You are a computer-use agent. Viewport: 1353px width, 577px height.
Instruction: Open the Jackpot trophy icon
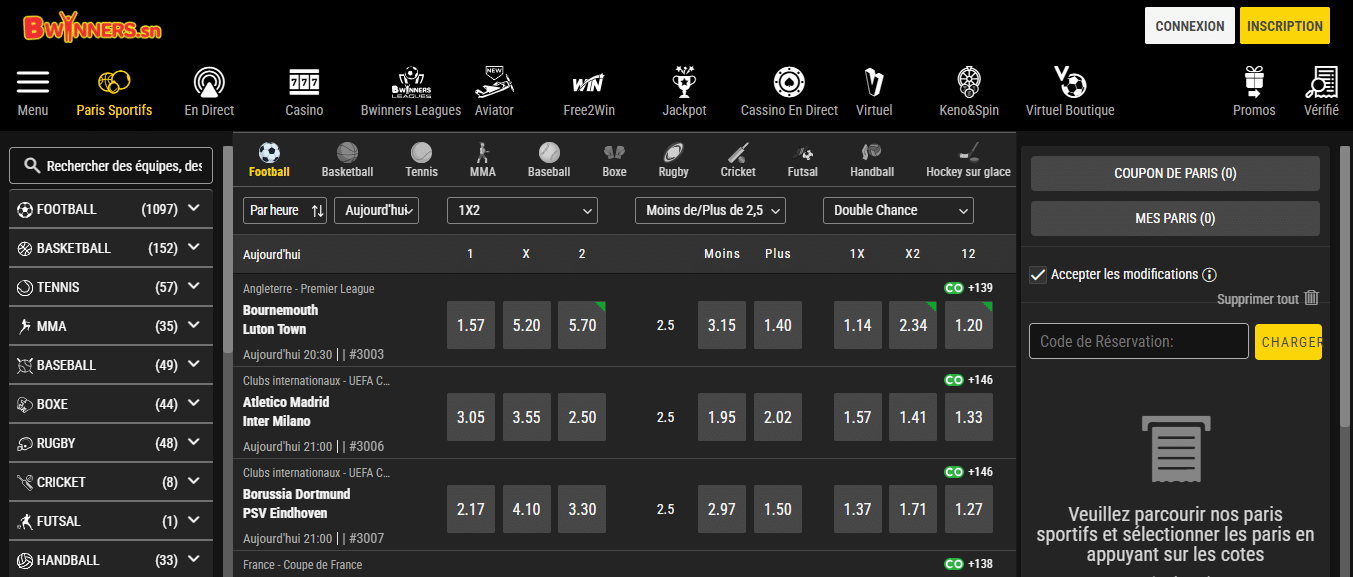(x=684, y=82)
